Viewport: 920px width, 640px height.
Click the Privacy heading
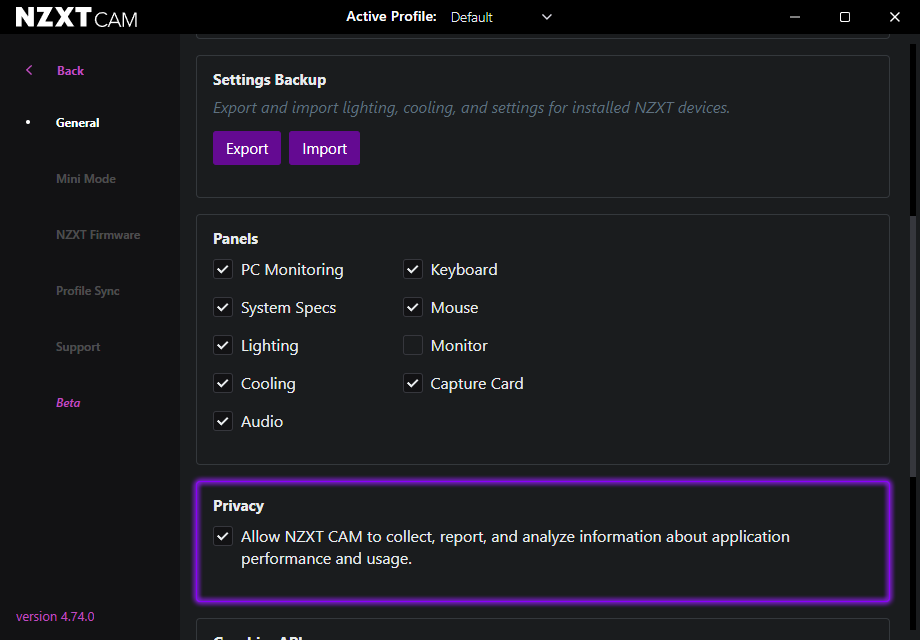238,506
